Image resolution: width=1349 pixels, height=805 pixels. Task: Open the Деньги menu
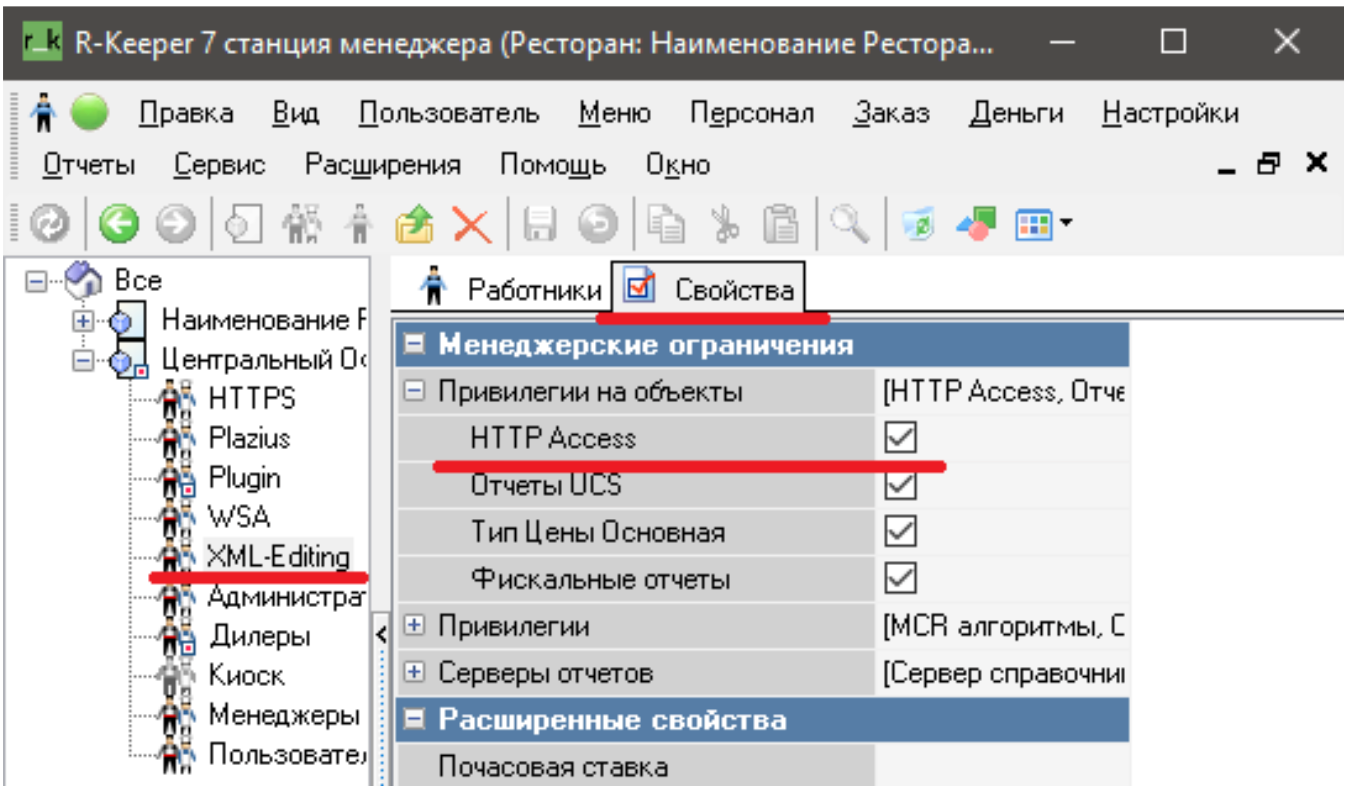[1017, 113]
